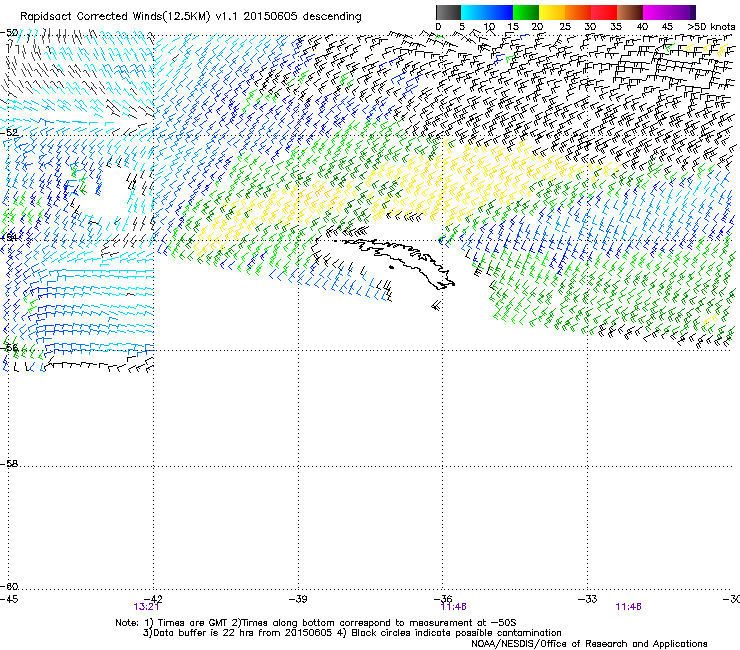Image resolution: width=740 pixels, height=650 pixels.
Task: Click the -39 longitude axis label
Action: tap(298, 599)
